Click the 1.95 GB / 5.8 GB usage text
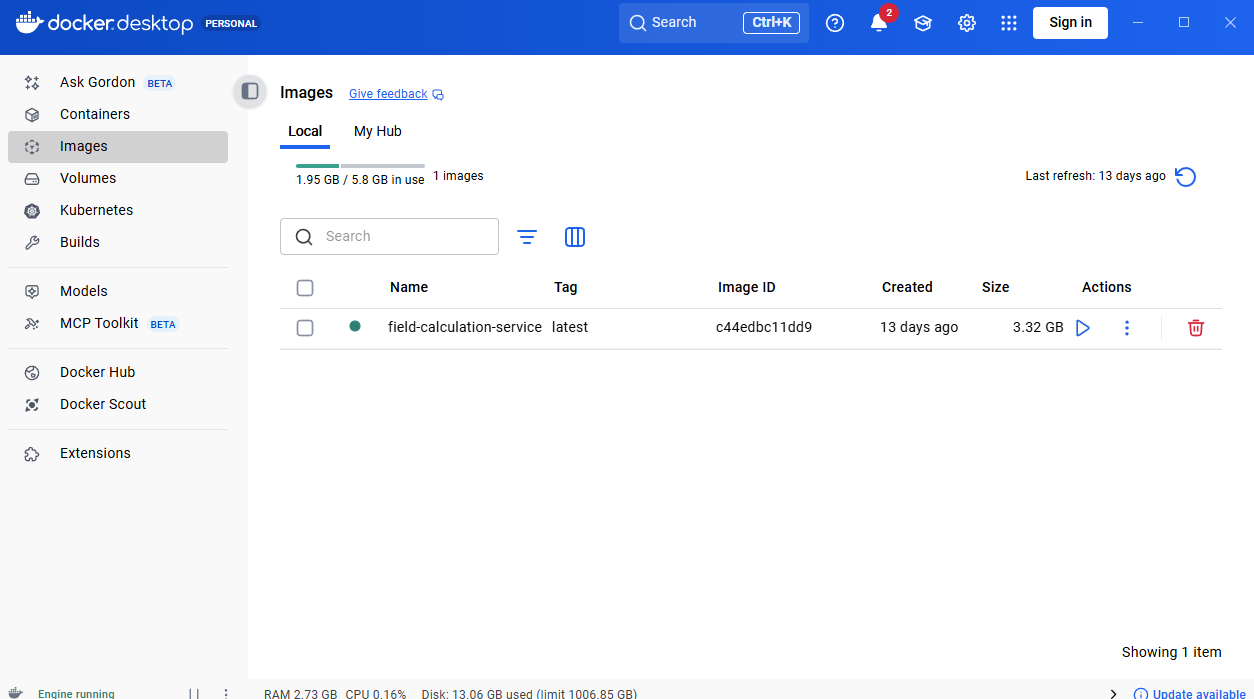1254x699 pixels. [360, 180]
